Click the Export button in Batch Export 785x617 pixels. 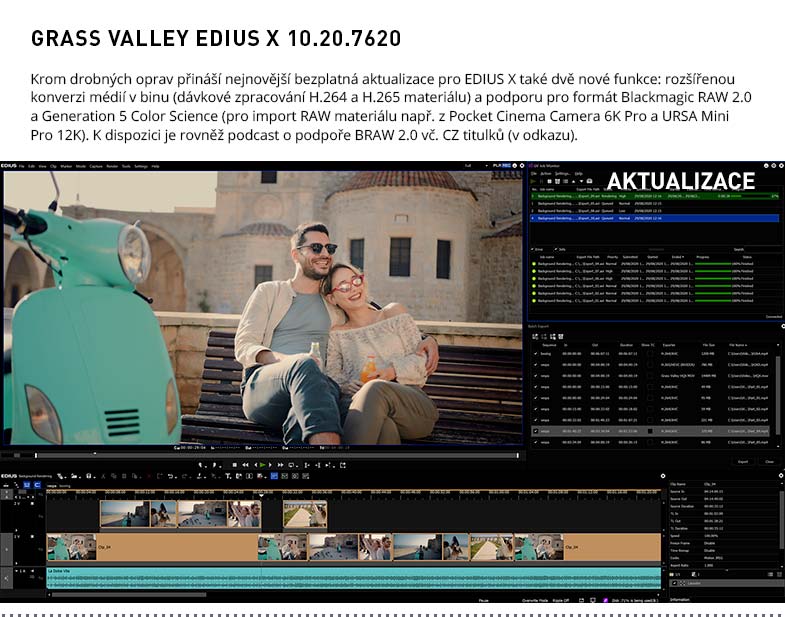[743, 462]
